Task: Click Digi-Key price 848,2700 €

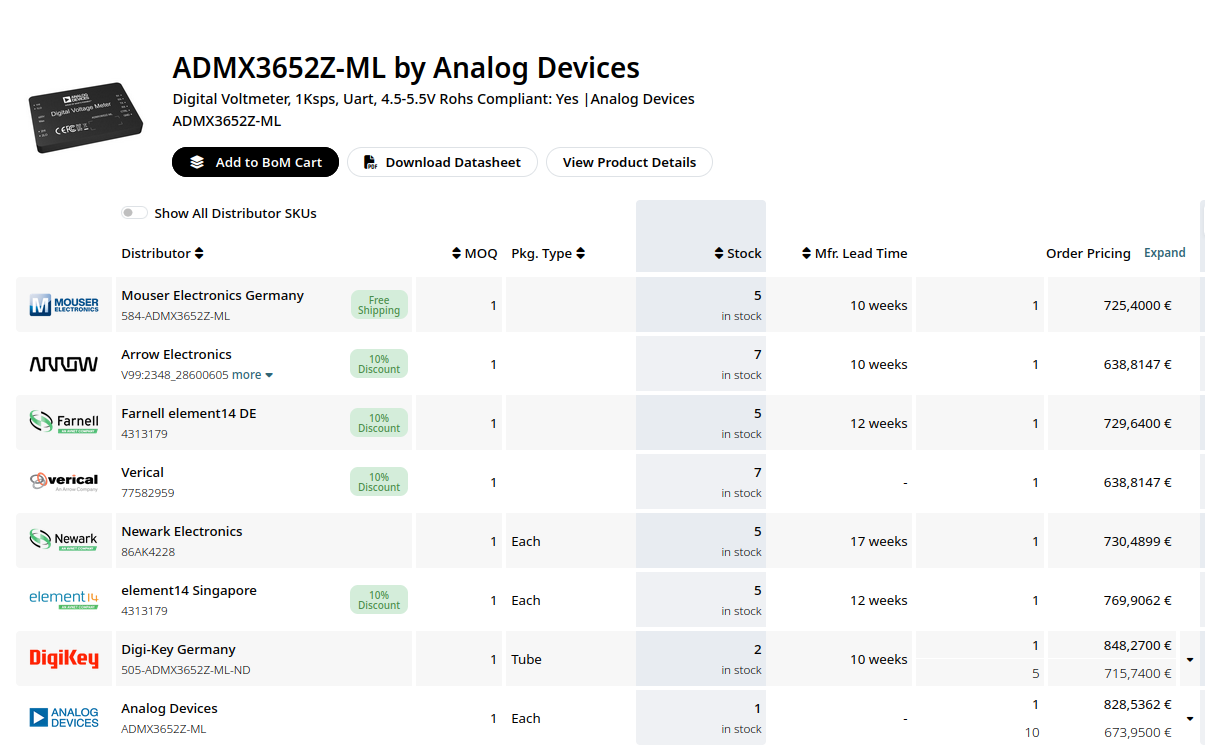Action: [x=1137, y=645]
